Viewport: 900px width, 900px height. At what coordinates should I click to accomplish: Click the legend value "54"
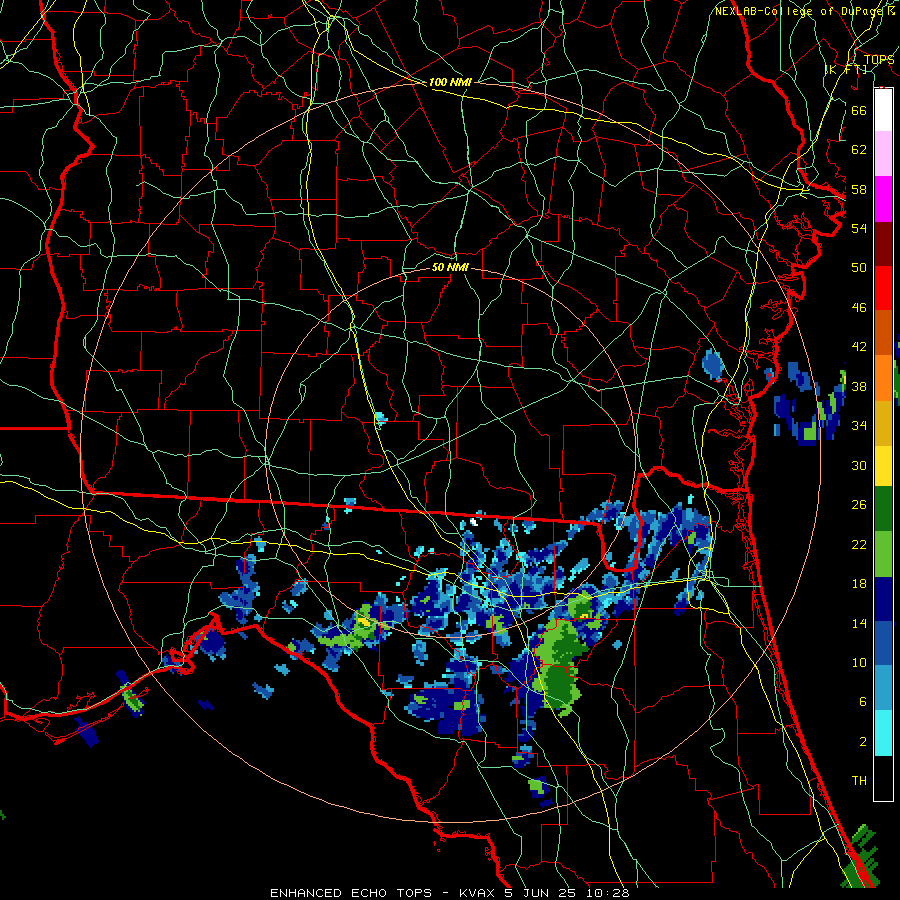point(859,228)
